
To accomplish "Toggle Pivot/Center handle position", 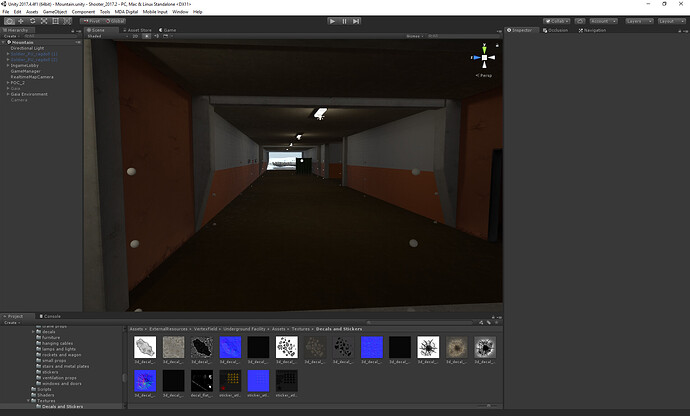I will tap(92, 21).
